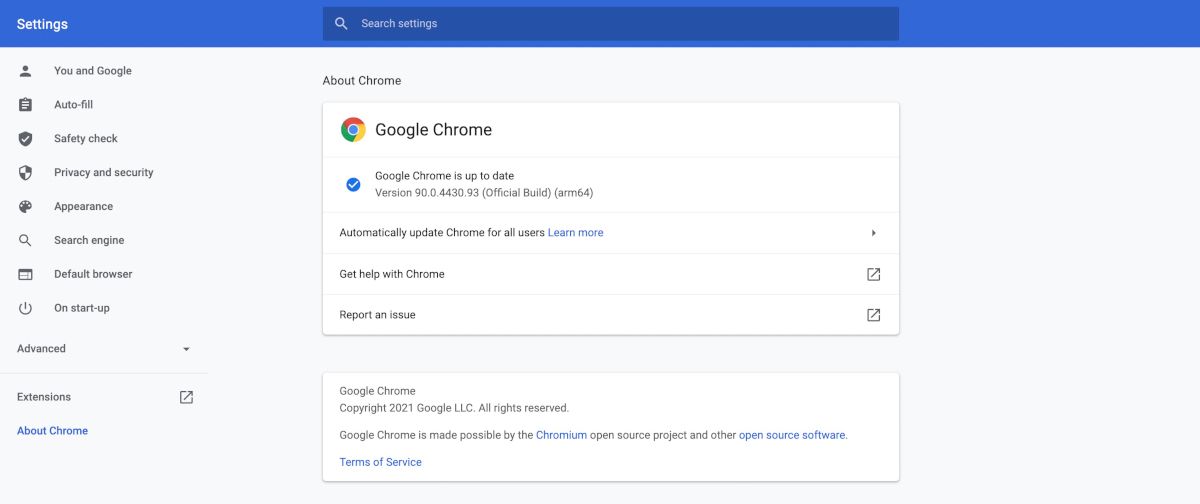Click Google Chrome is up to date text
This screenshot has height=504, width=1200.
(x=444, y=176)
